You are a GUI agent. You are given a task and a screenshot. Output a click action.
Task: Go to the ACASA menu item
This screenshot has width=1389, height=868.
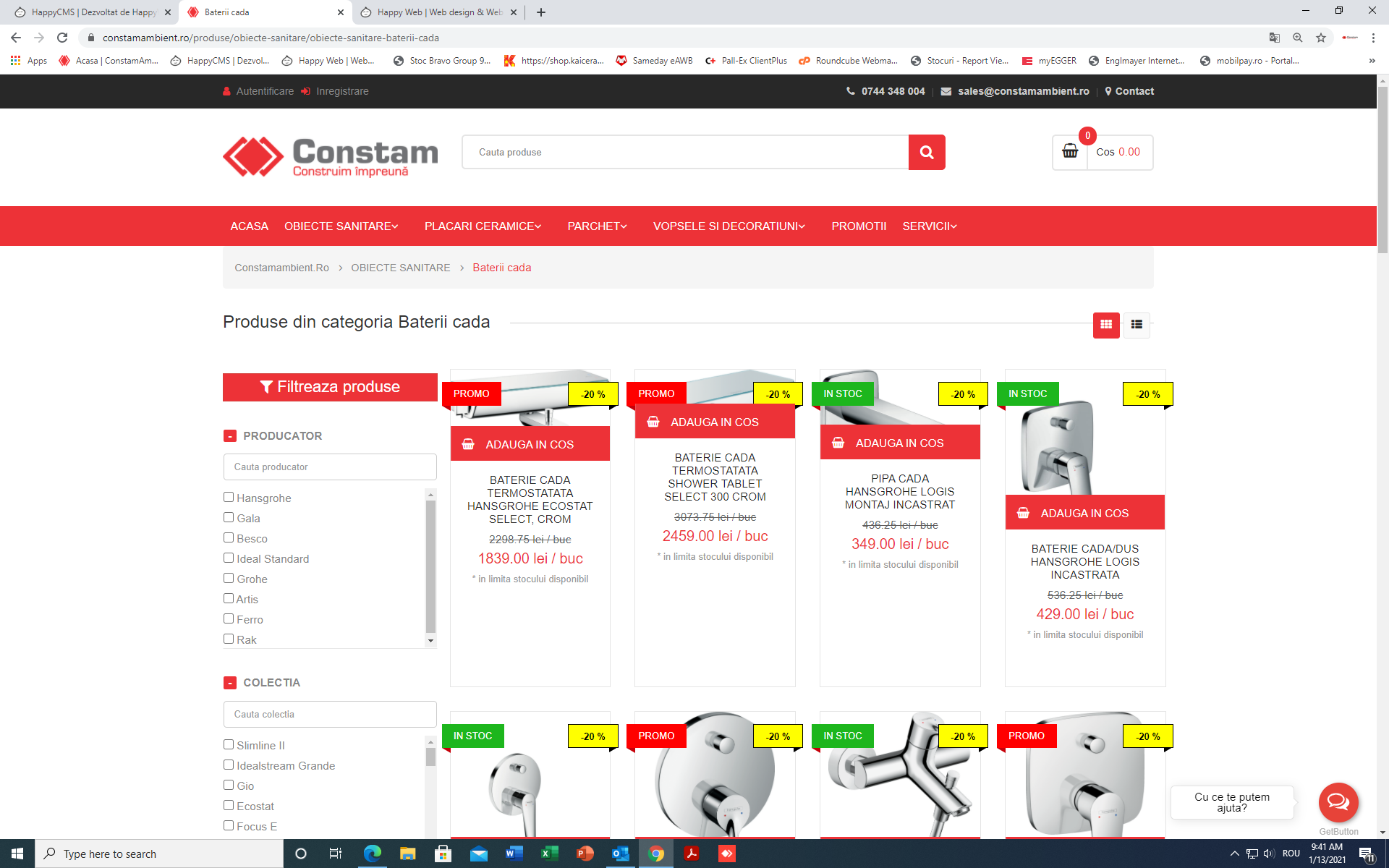pos(249,226)
